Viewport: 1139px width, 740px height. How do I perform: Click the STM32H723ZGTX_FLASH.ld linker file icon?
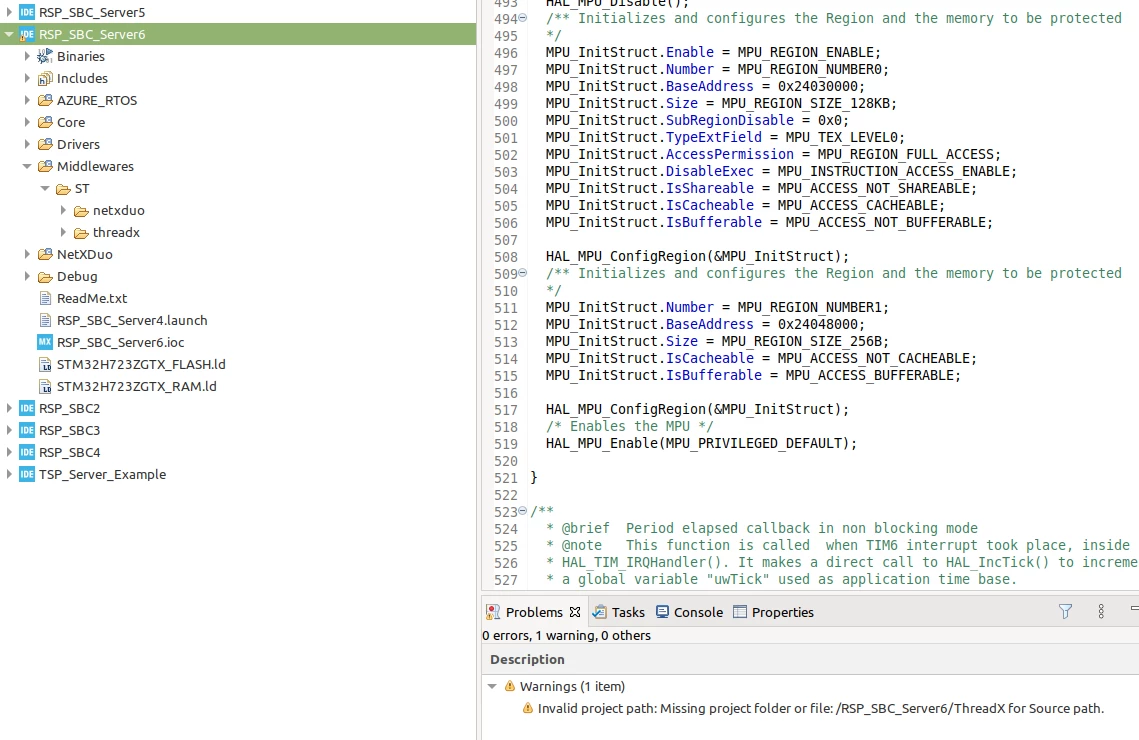(45, 364)
